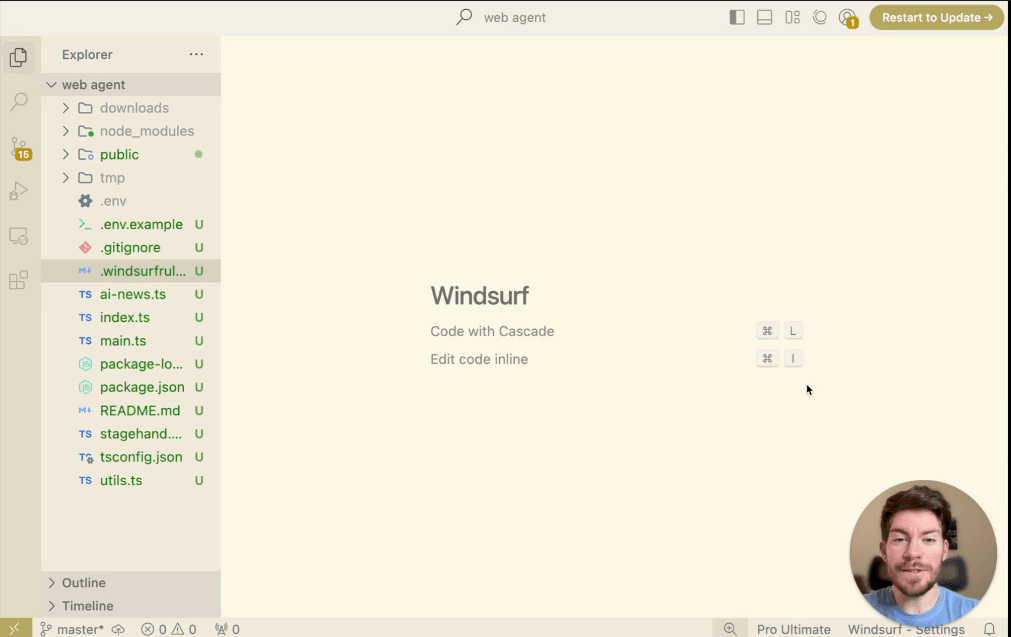Open utils.ts file
Screen dimensions: 1011x637
coord(131,480)
